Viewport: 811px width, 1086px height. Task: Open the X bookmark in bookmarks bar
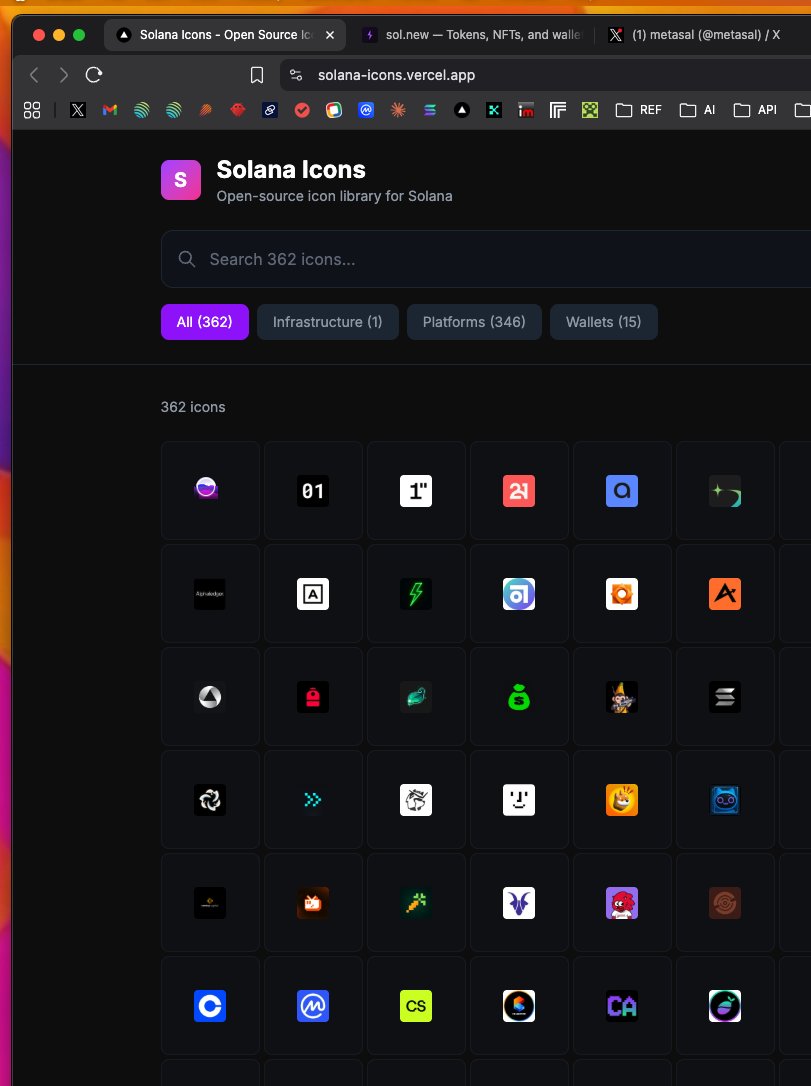click(x=78, y=109)
